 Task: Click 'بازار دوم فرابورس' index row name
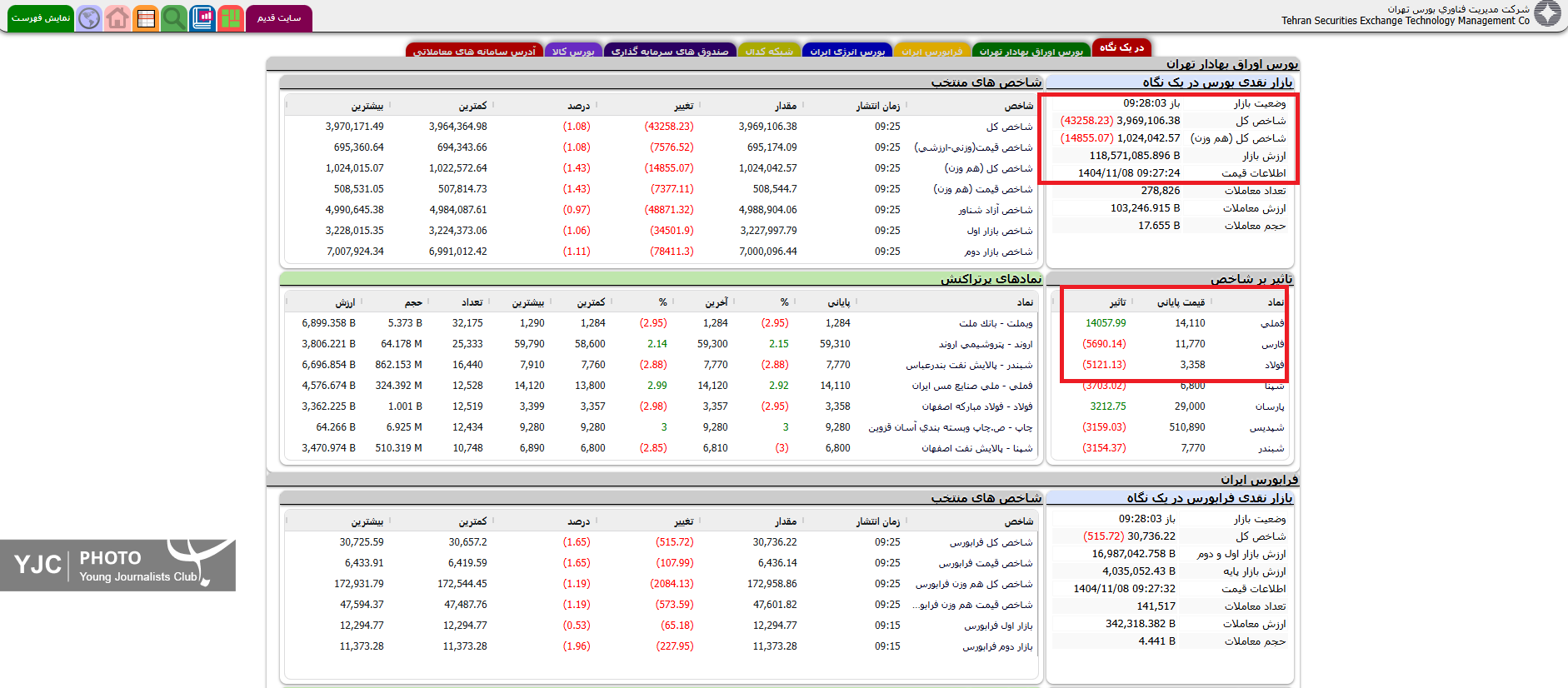point(997,646)
